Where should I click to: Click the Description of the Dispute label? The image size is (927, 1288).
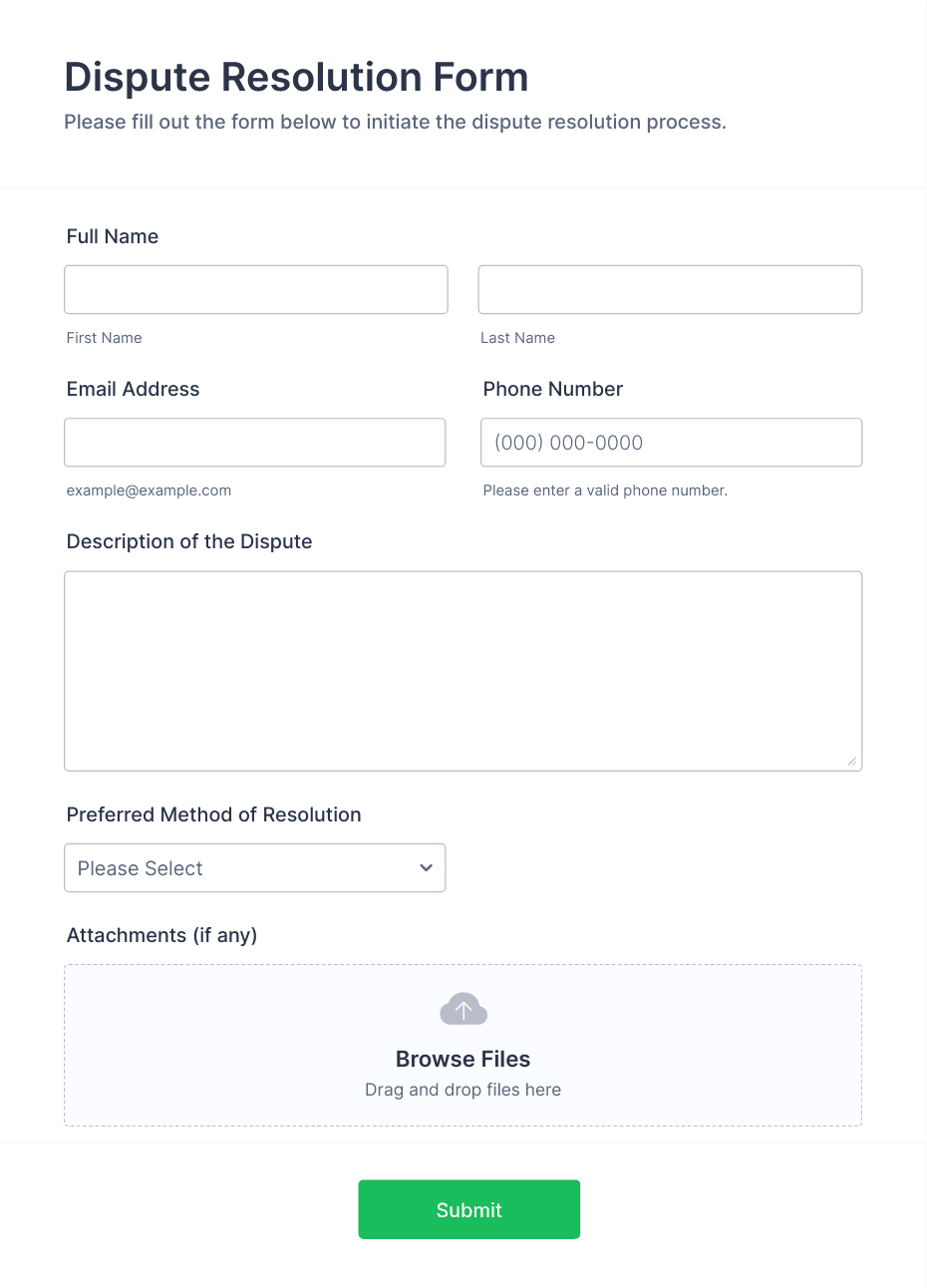tap(189, 541)
